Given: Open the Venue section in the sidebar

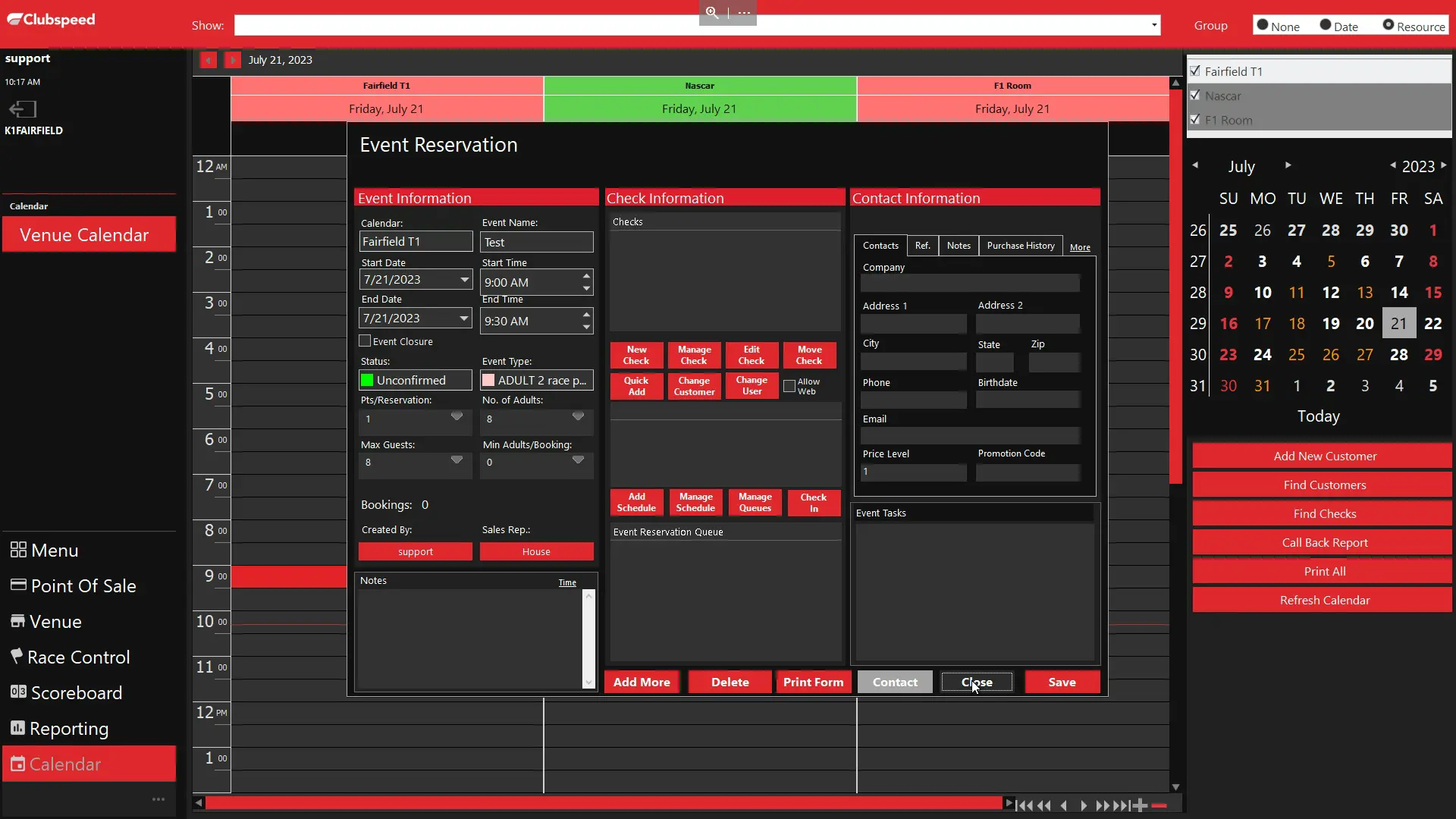Looking at the screenshot, I should tap(46, 622).
